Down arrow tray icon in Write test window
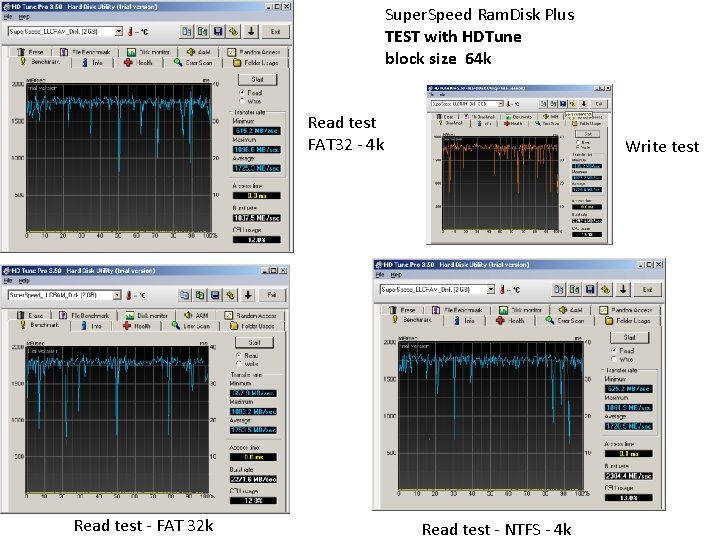This screenshot has height=540, width=720. pos(584,104)
